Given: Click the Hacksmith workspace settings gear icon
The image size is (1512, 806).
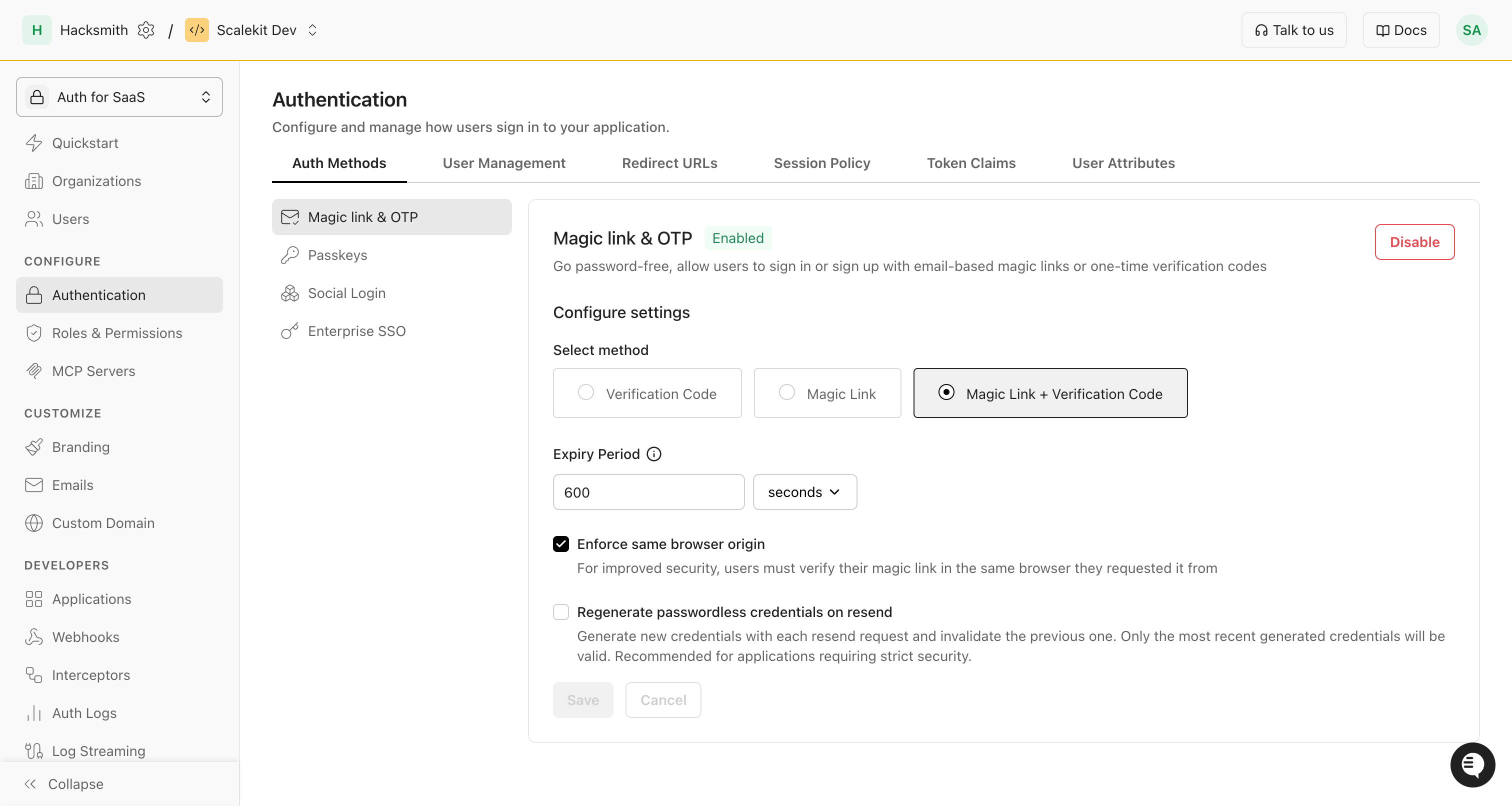Looking at the screenshot, I should pyautogui.click(x=145, y=30).
